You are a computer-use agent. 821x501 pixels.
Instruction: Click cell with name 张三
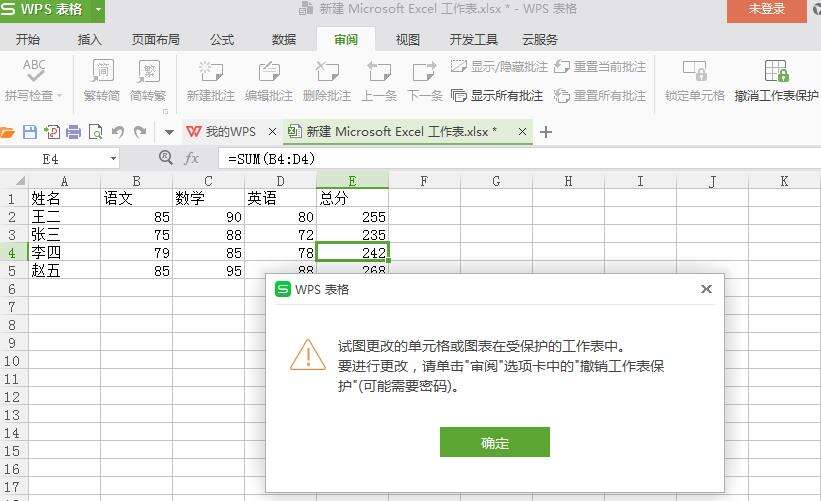click(x=64, y=235)
